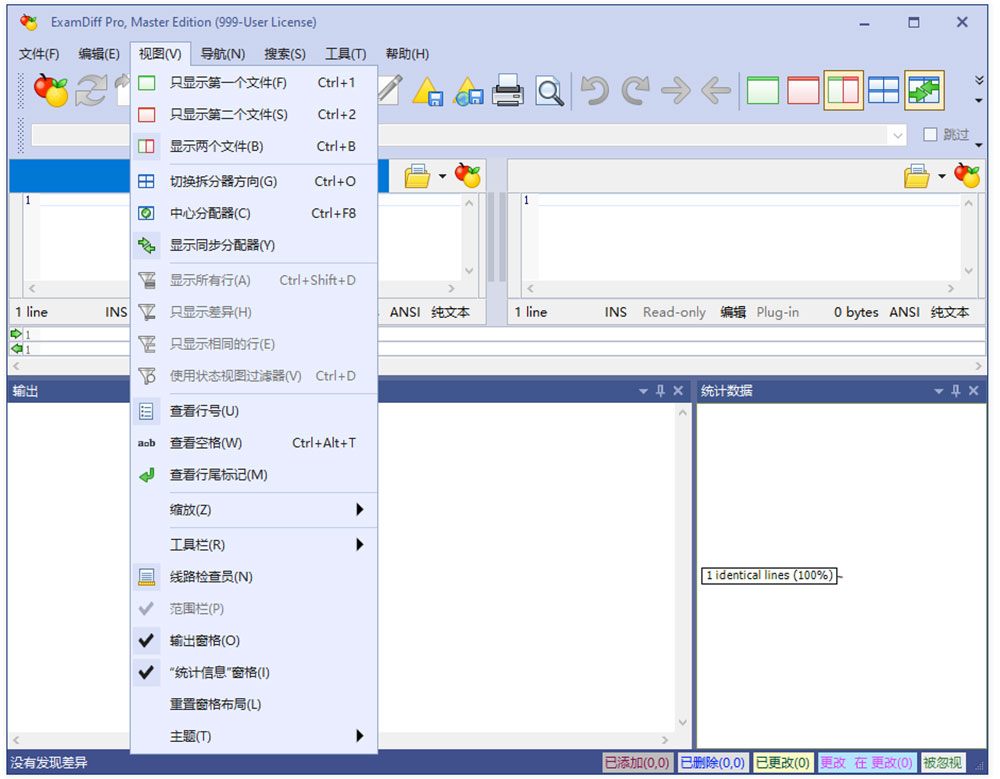Click right pane open folder icon
This screenshot has height=779, width=1000.
[x=916, y=175]
